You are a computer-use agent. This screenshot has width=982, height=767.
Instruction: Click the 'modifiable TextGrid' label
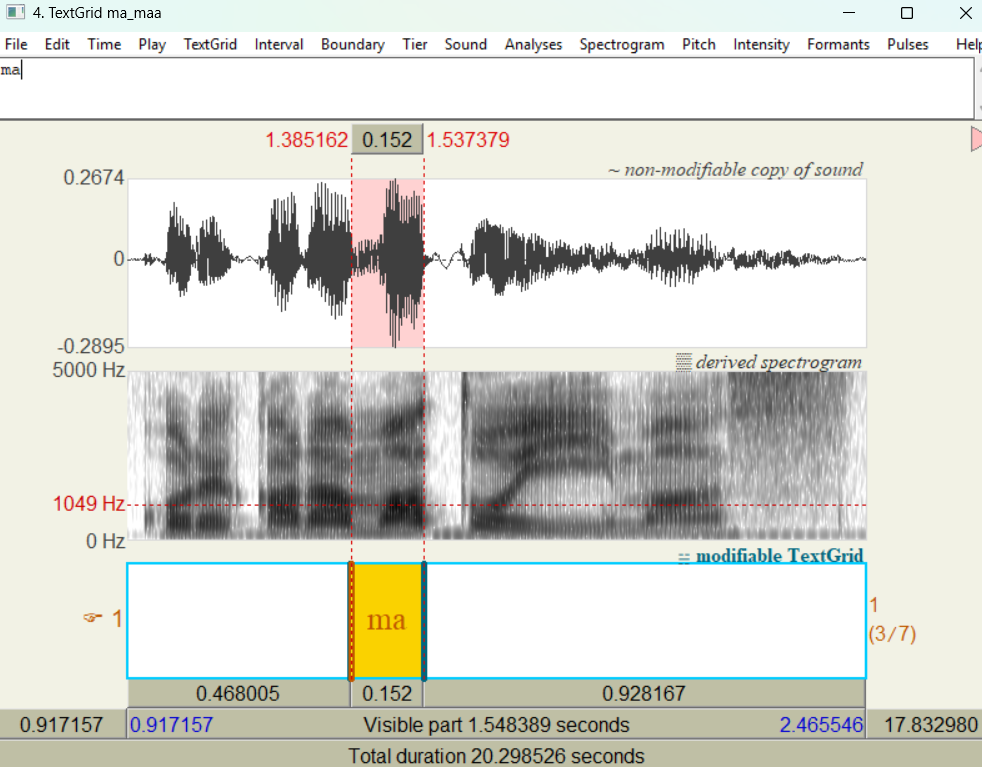[779, 555]
